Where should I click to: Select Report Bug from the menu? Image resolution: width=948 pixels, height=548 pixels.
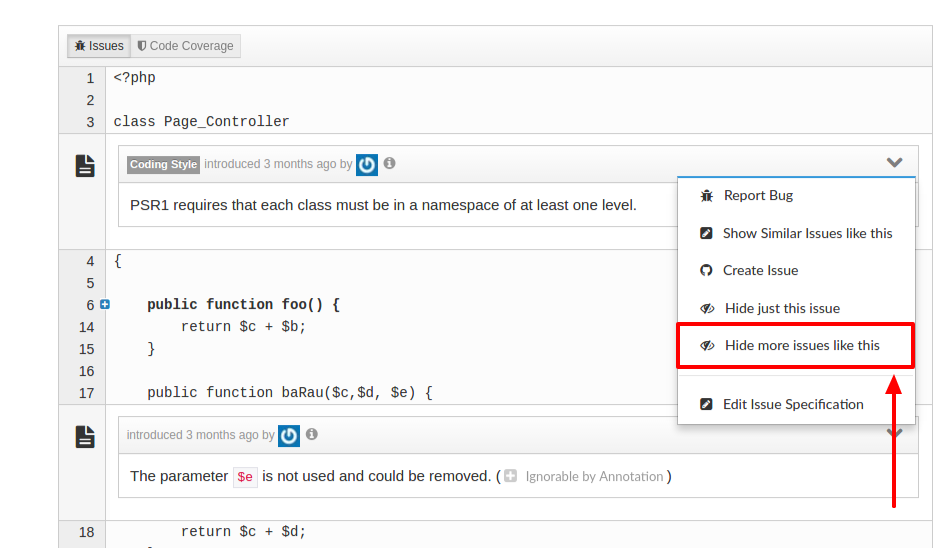(x=758, y=196)
